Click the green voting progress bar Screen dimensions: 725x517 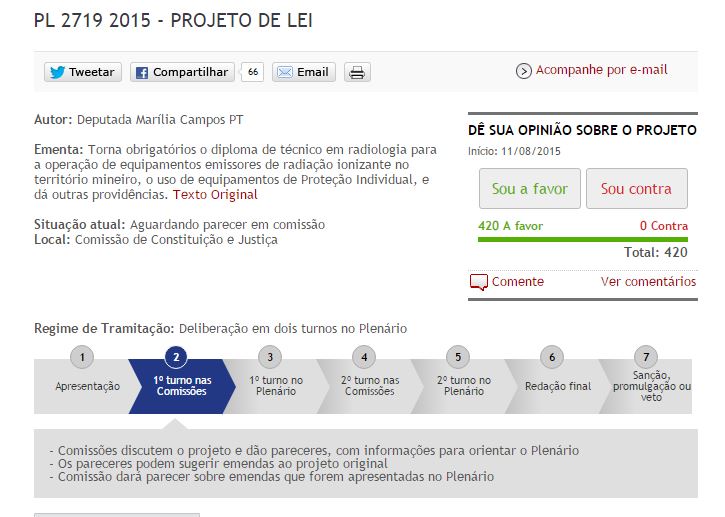pos(583,240)
